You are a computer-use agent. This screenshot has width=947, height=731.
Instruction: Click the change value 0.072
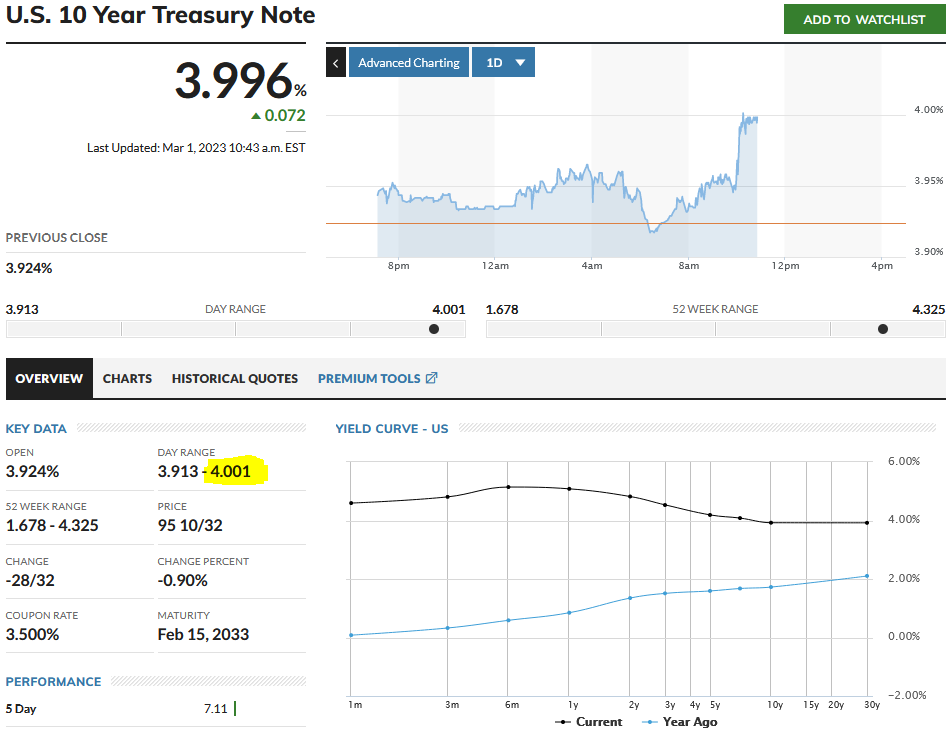pyautogui.click(x=285, y=115)
